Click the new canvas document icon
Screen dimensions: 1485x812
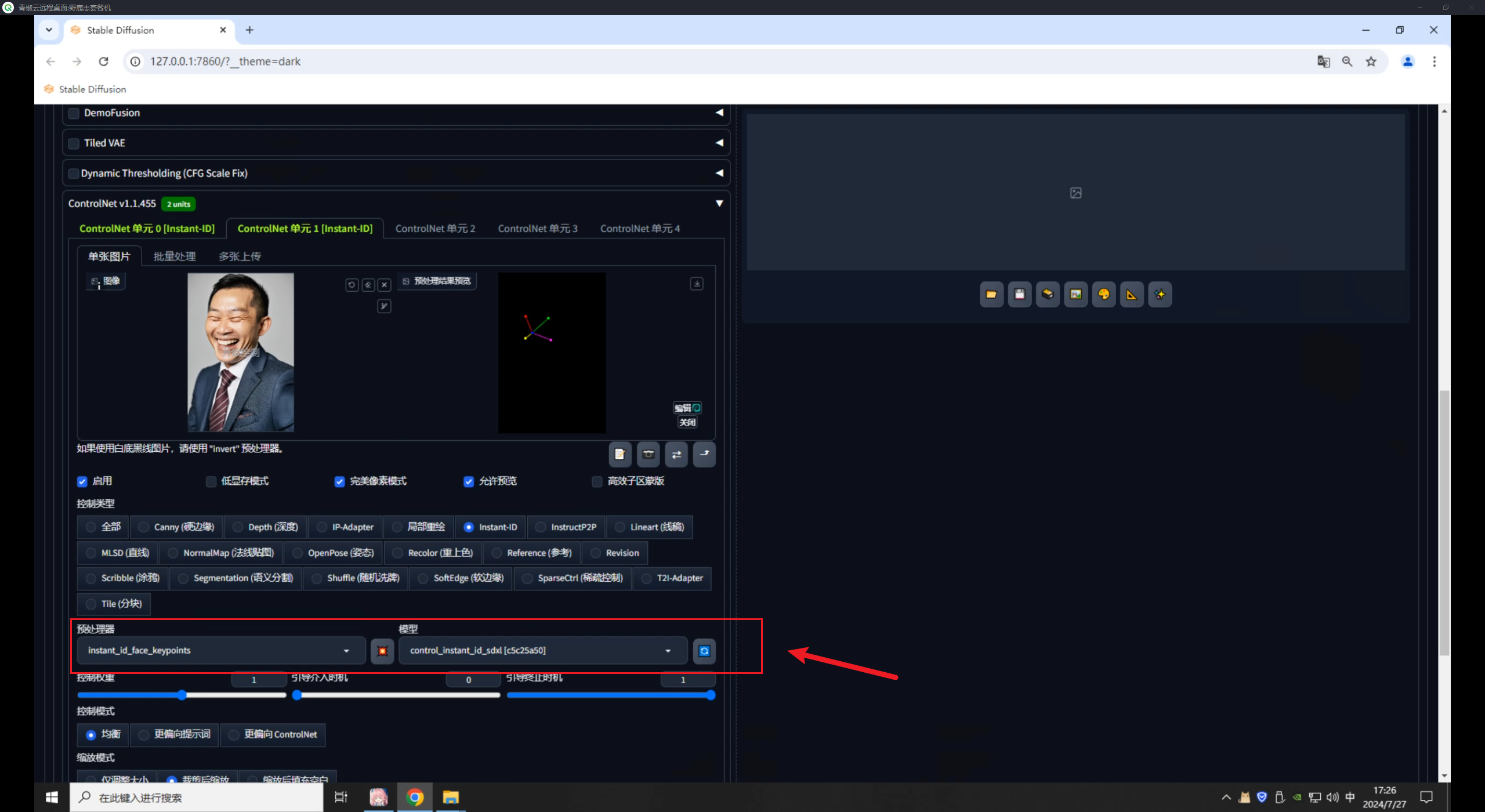click(x=620, y=454)
